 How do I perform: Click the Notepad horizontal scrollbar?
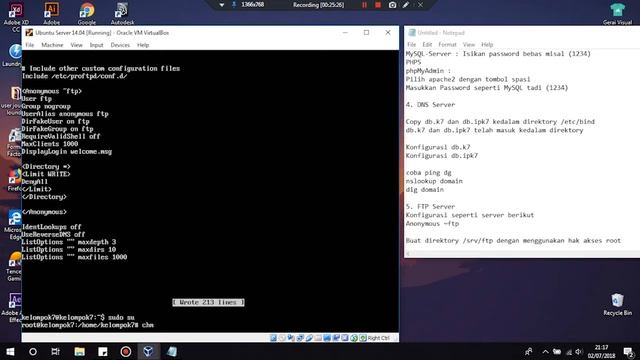pos(522,254)
